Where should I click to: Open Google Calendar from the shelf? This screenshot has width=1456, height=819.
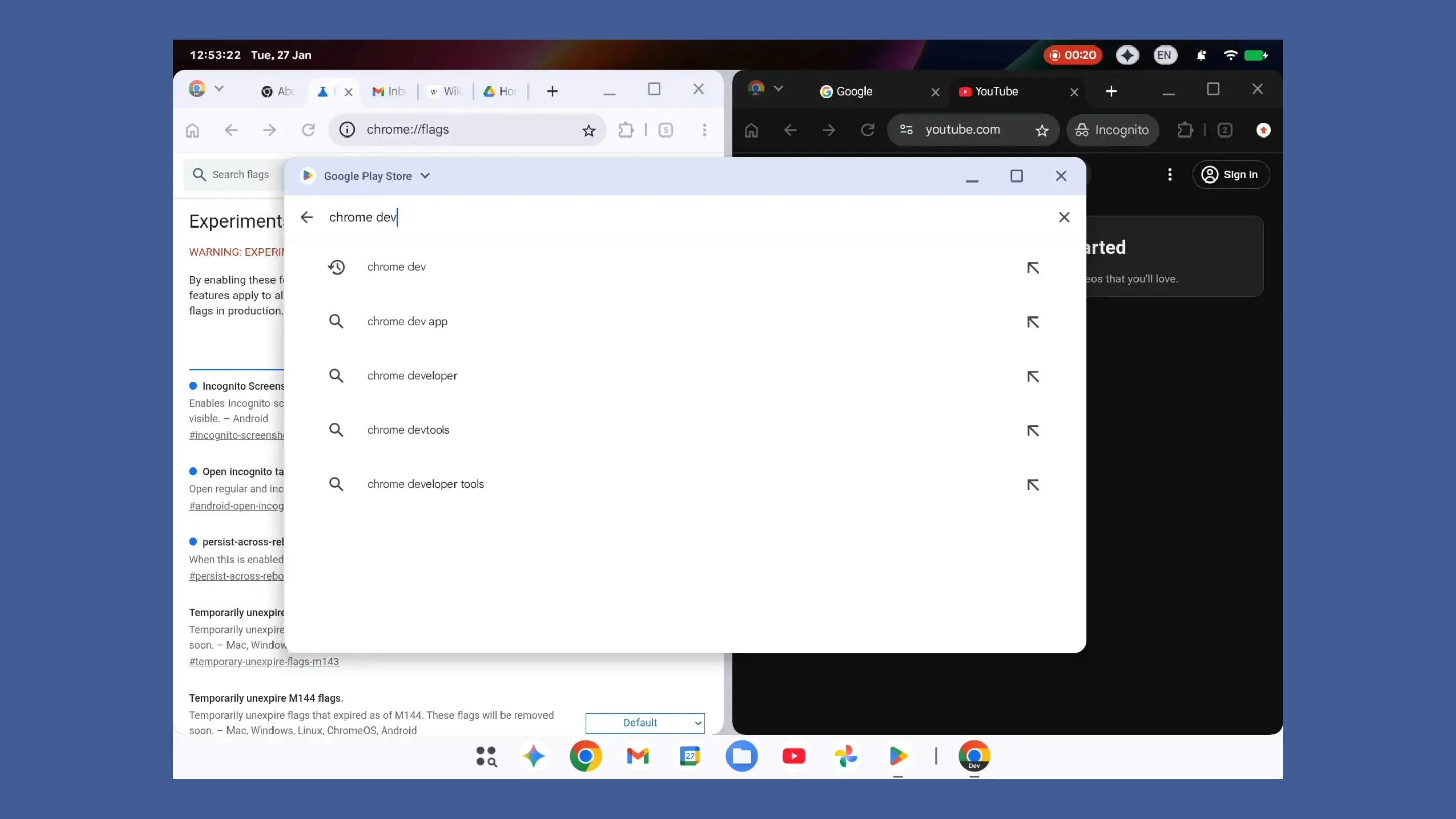[x=690, y=757]
